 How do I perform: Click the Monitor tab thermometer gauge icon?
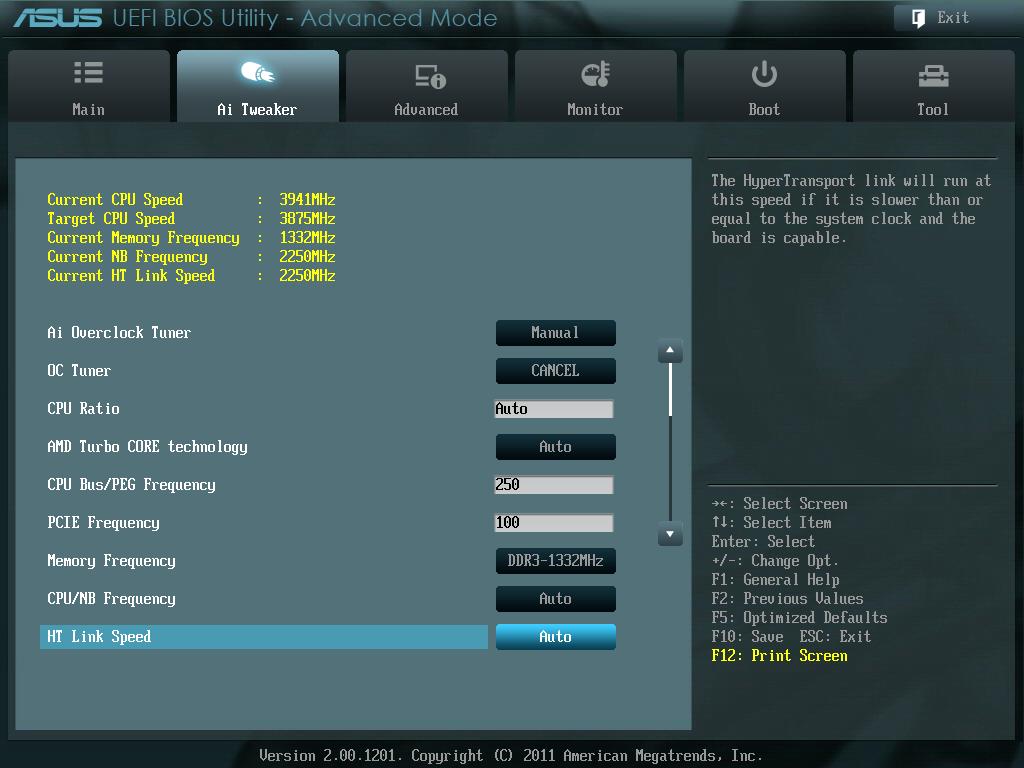click(596, 74)
